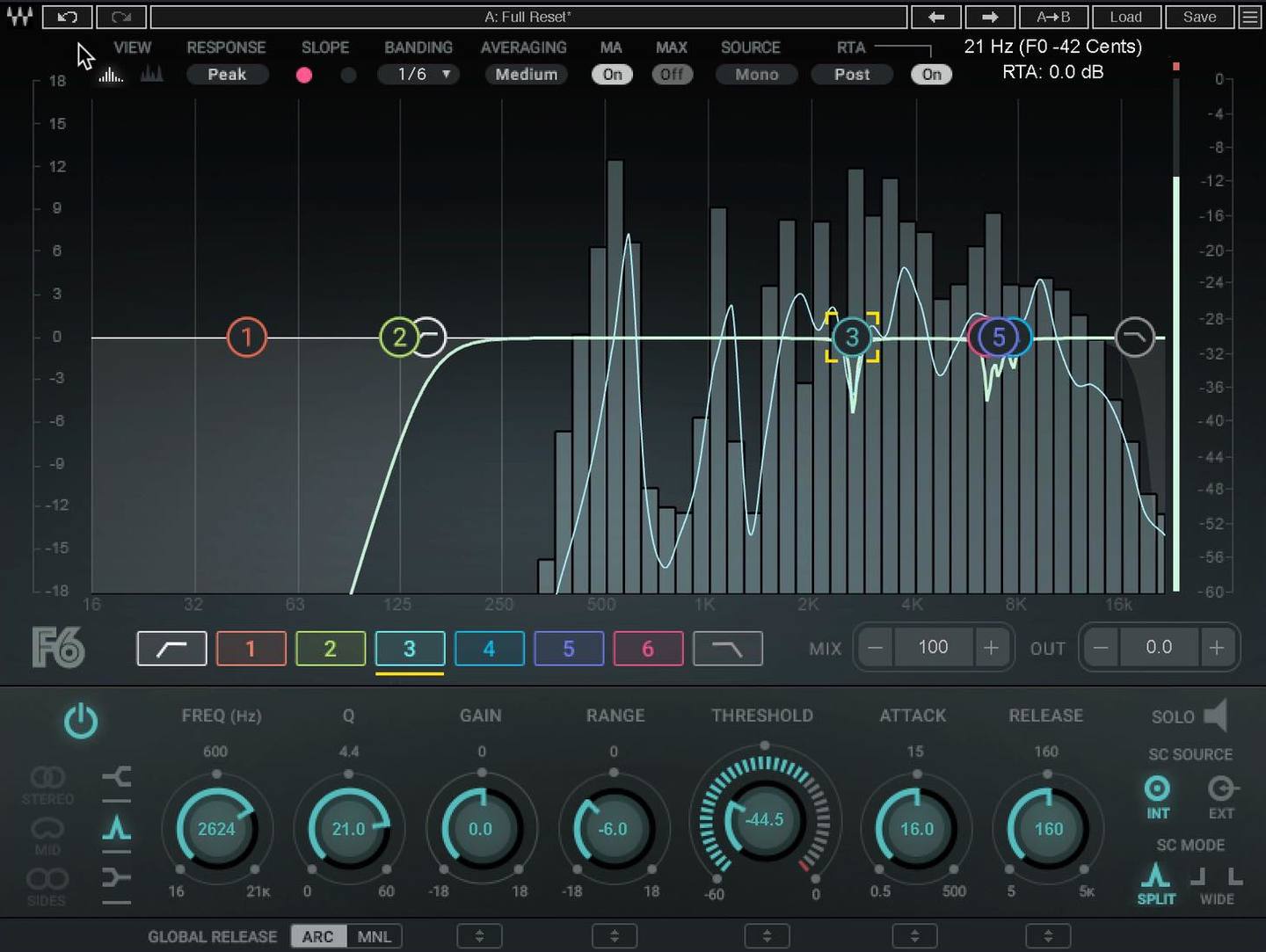This screenshot has height=952, width=1266.
Task: Click the Load button
Action: (1125, 17)
